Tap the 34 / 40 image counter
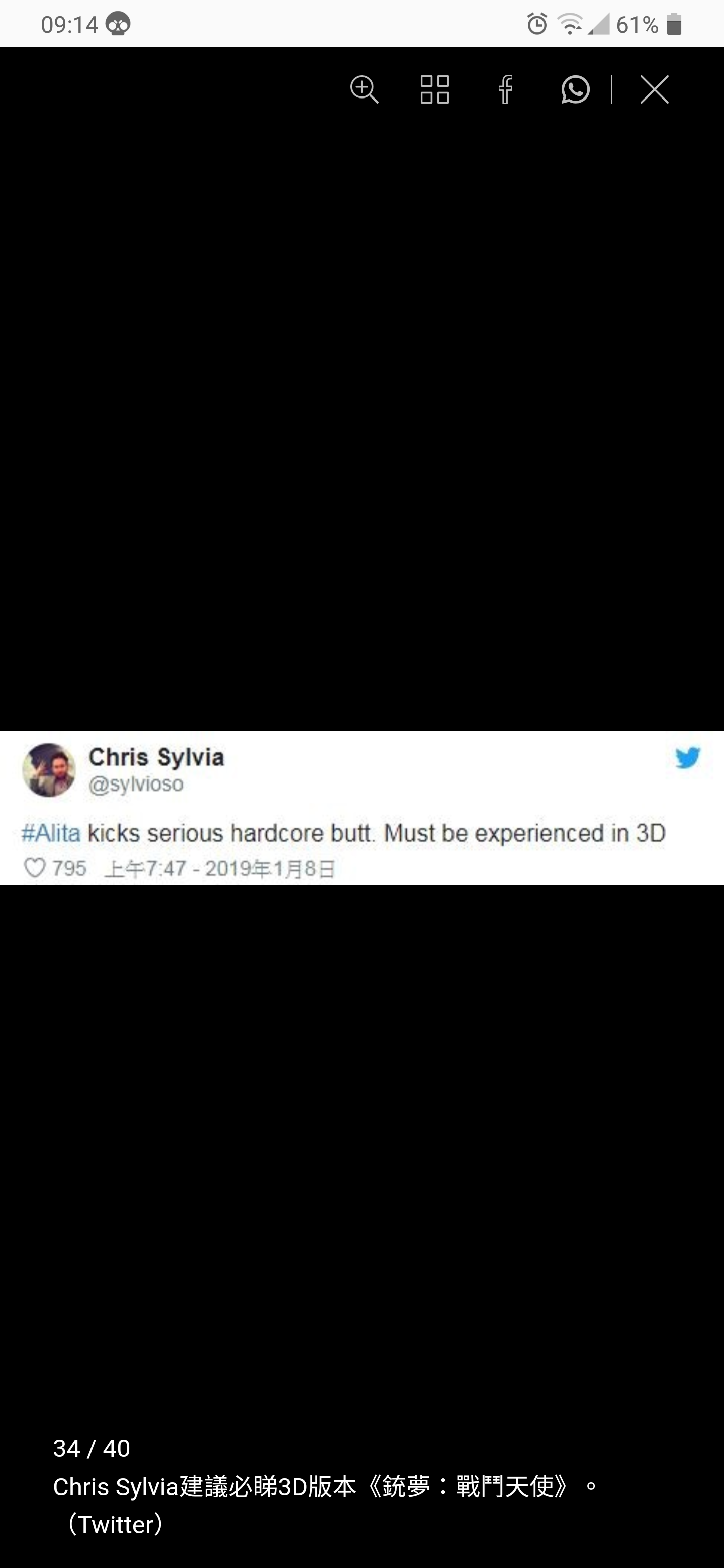This screenshot has width=724, height=1568. pos(92,1449)
